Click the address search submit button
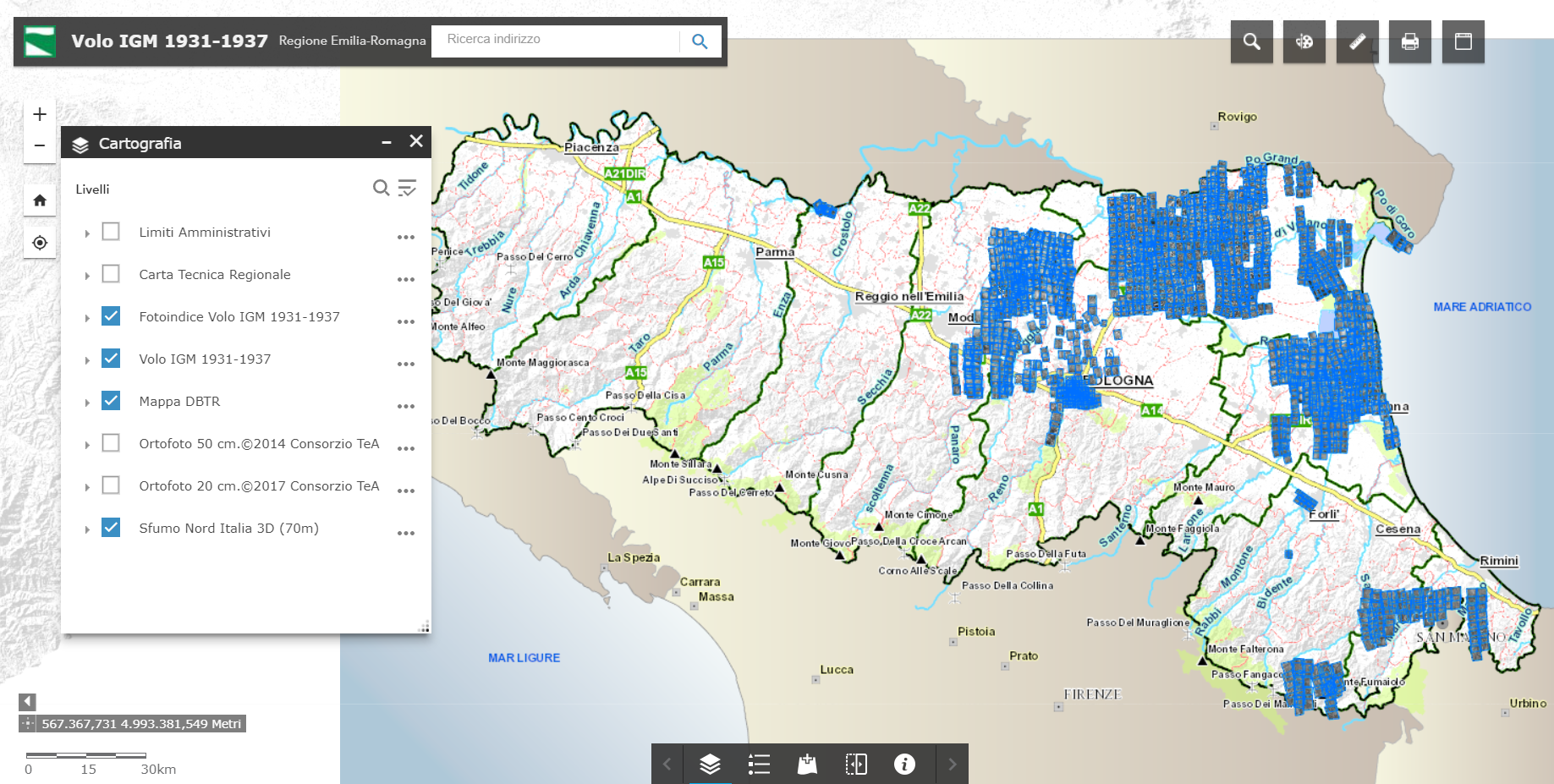The height and width of the screenshot is (784, 1554). [700, 41]
